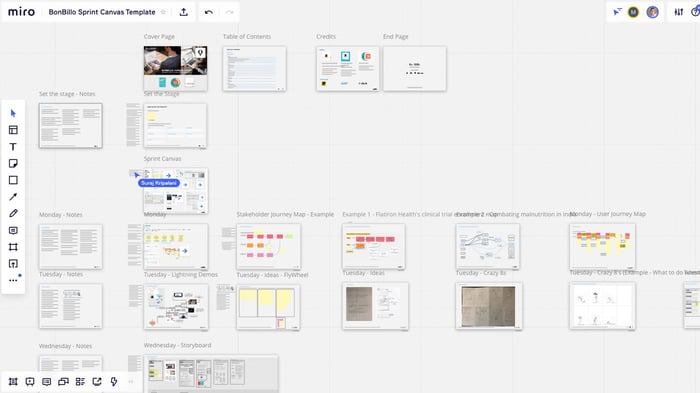Collapse the bottom toolbar with chevron
Viewport: 700px width, 393px height.
click(131, 381)
